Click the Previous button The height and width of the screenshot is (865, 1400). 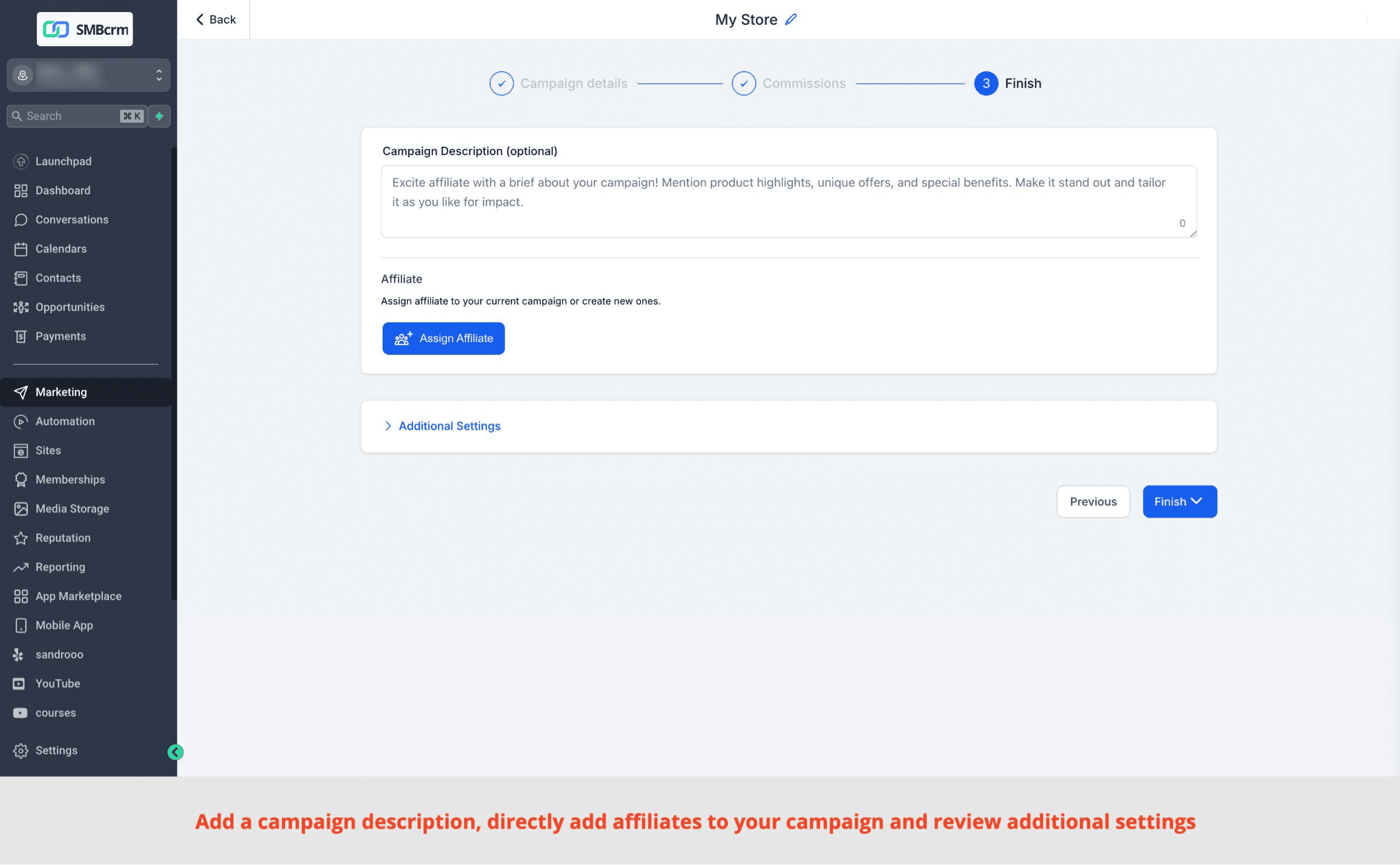(x=1093, y=502)
